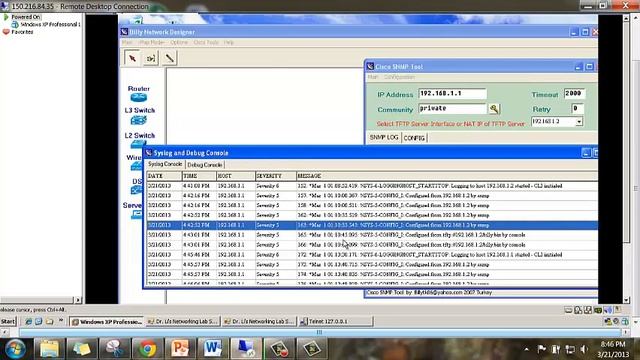The width and height of the screenshot is (640, 360).
Task: Open Main menu in Billy Network Designer
Action: (127, 42)
